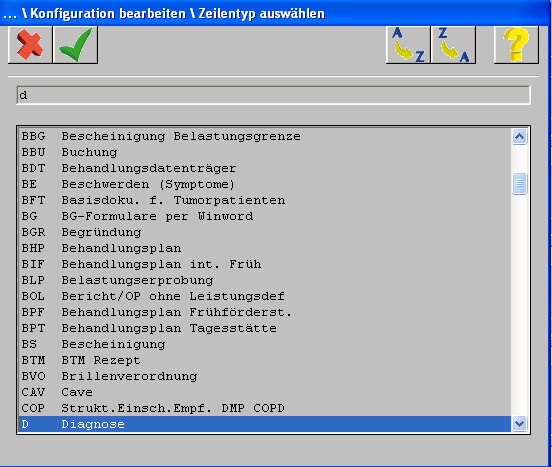The image size is (552, 467).
Task: Select the CAV Cave row
Action: pos(265,392)
